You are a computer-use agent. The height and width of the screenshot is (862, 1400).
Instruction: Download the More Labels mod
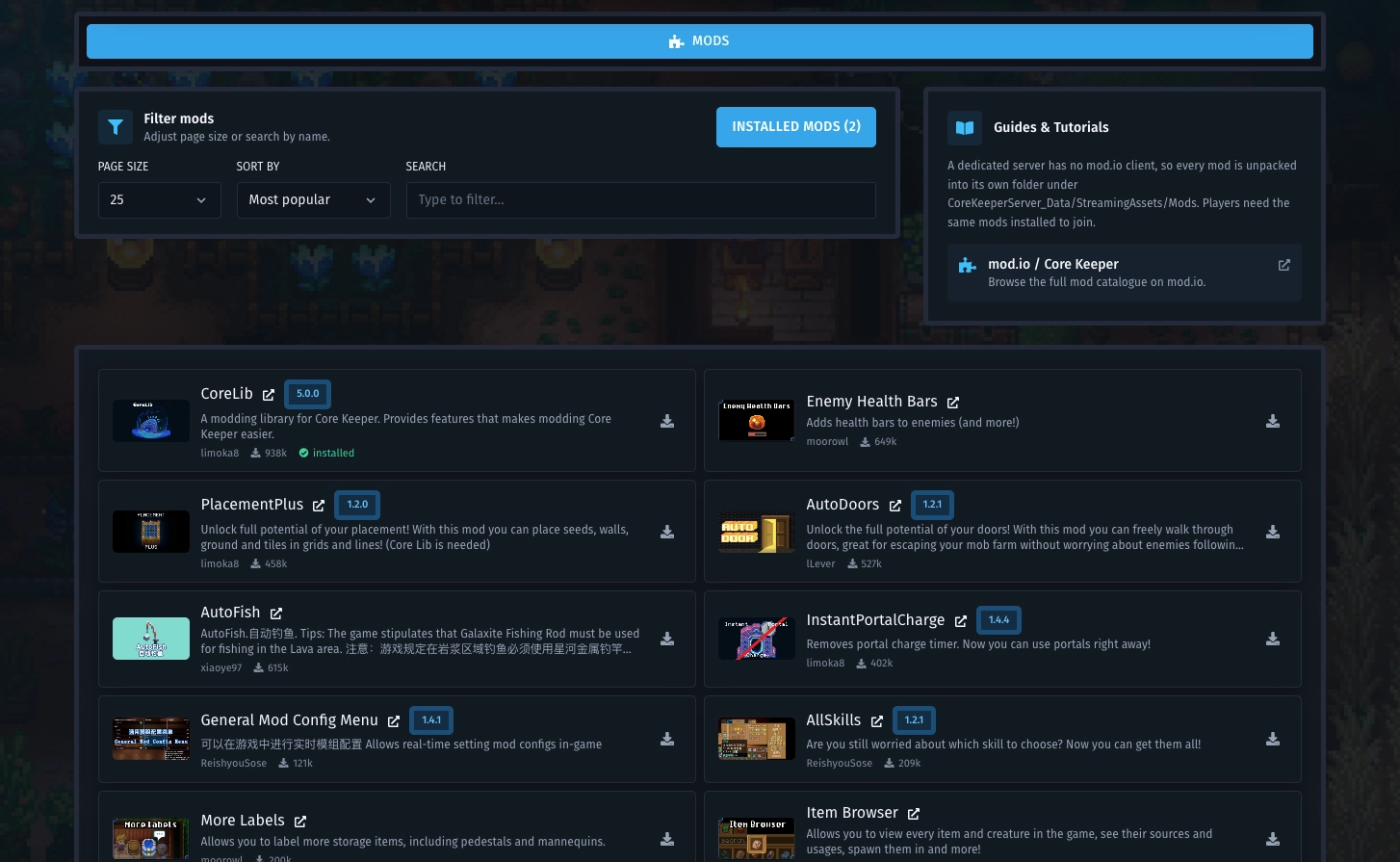666,839
